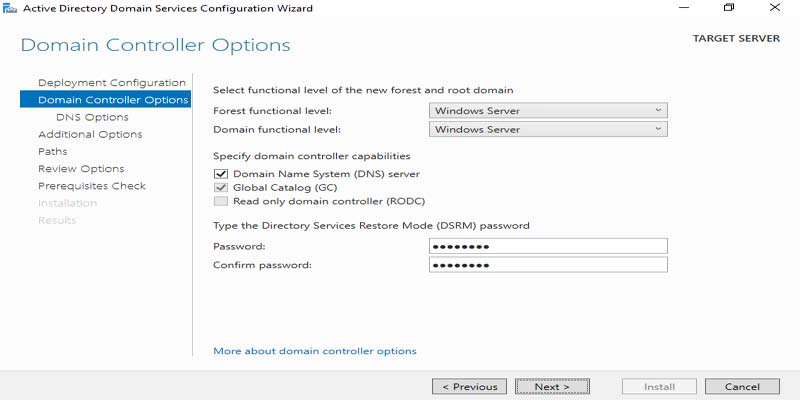Go to DNS Options step

click(x=92, y=117)
